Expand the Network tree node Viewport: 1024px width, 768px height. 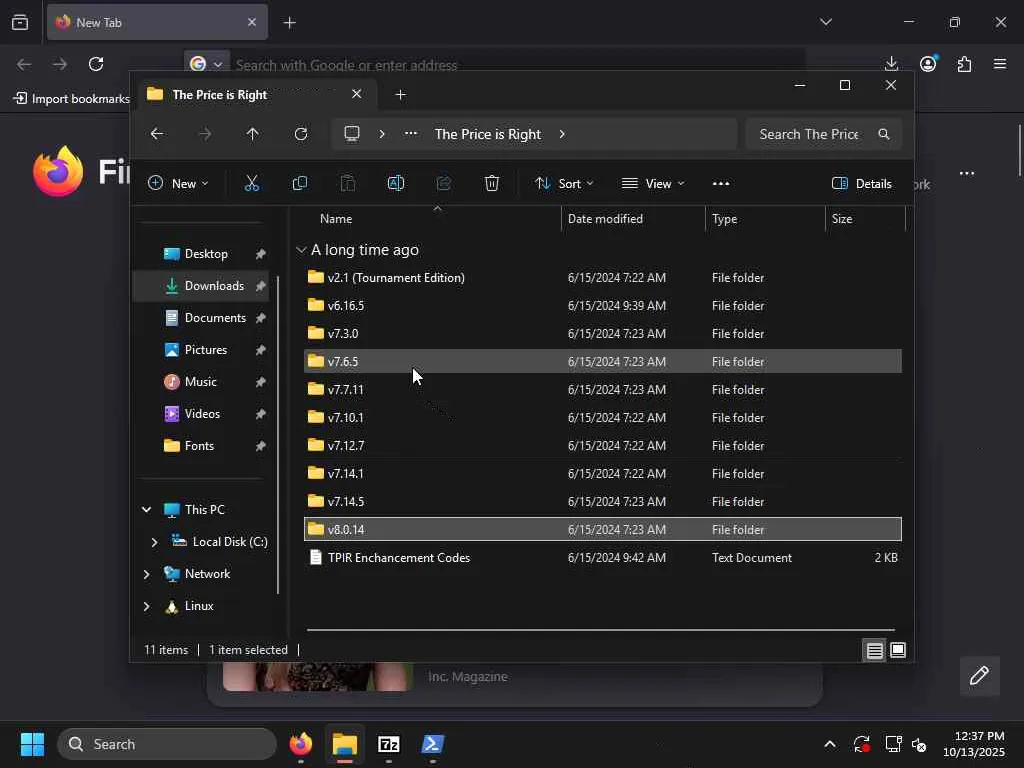click(146, 574)
